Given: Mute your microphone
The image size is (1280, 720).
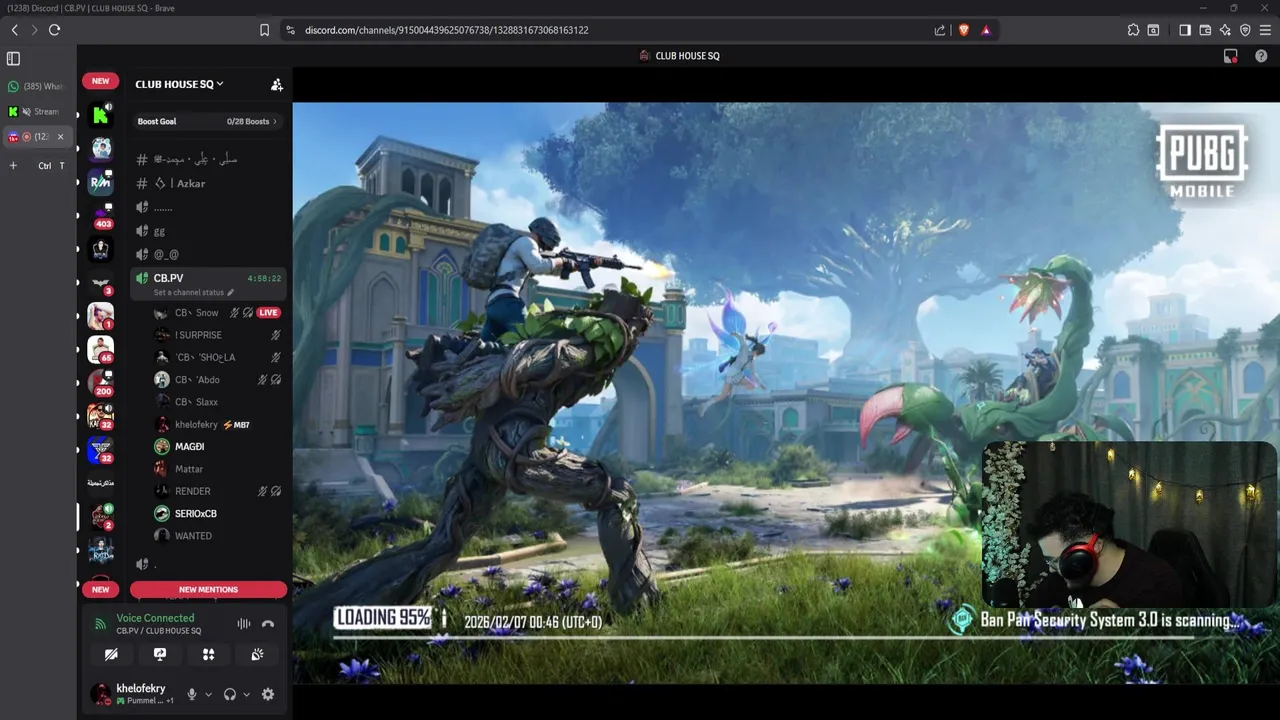Looking at the screenshot, I should tap(192, 694).
